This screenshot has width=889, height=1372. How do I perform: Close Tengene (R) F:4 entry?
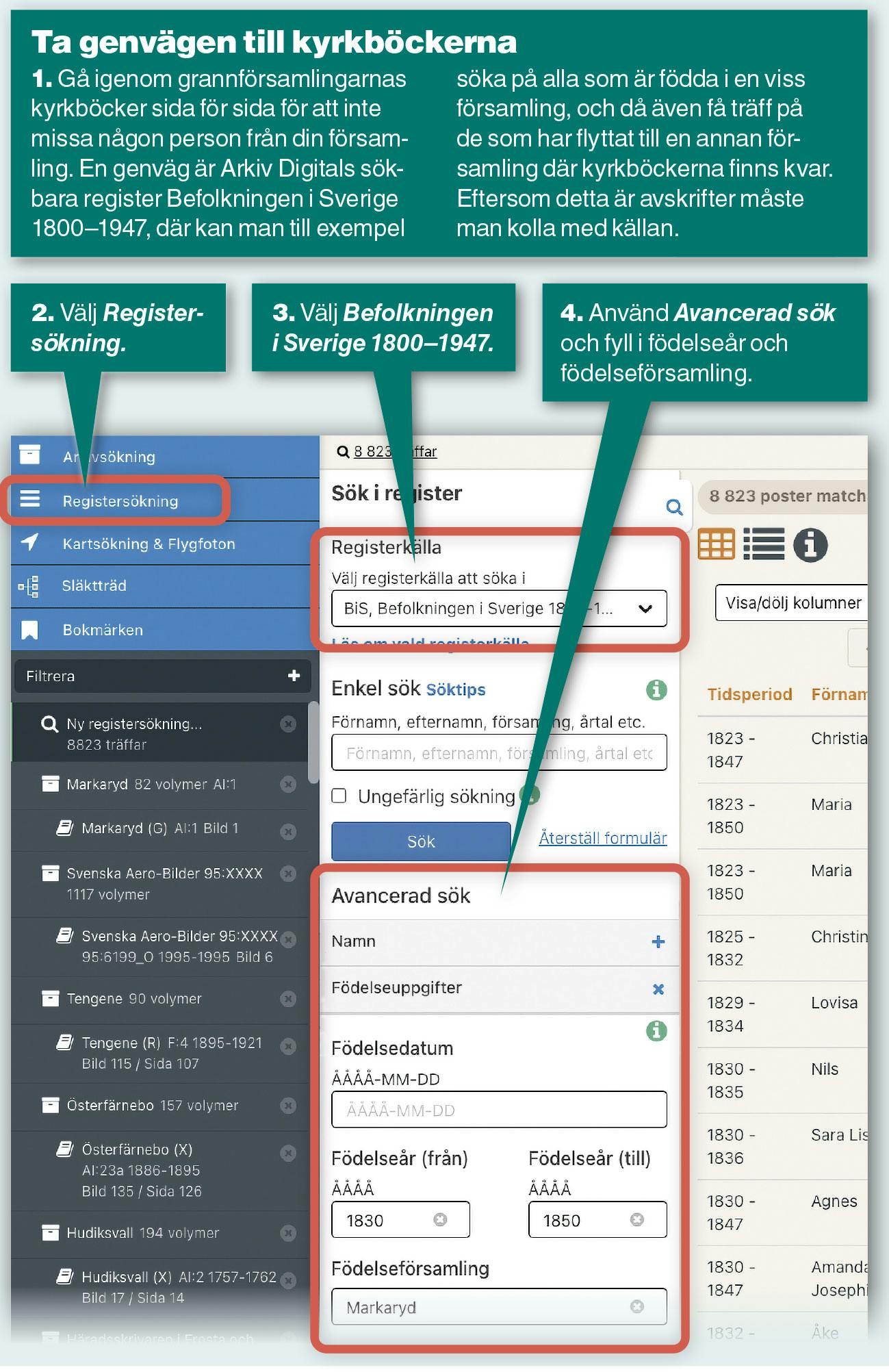point(289,1046)
